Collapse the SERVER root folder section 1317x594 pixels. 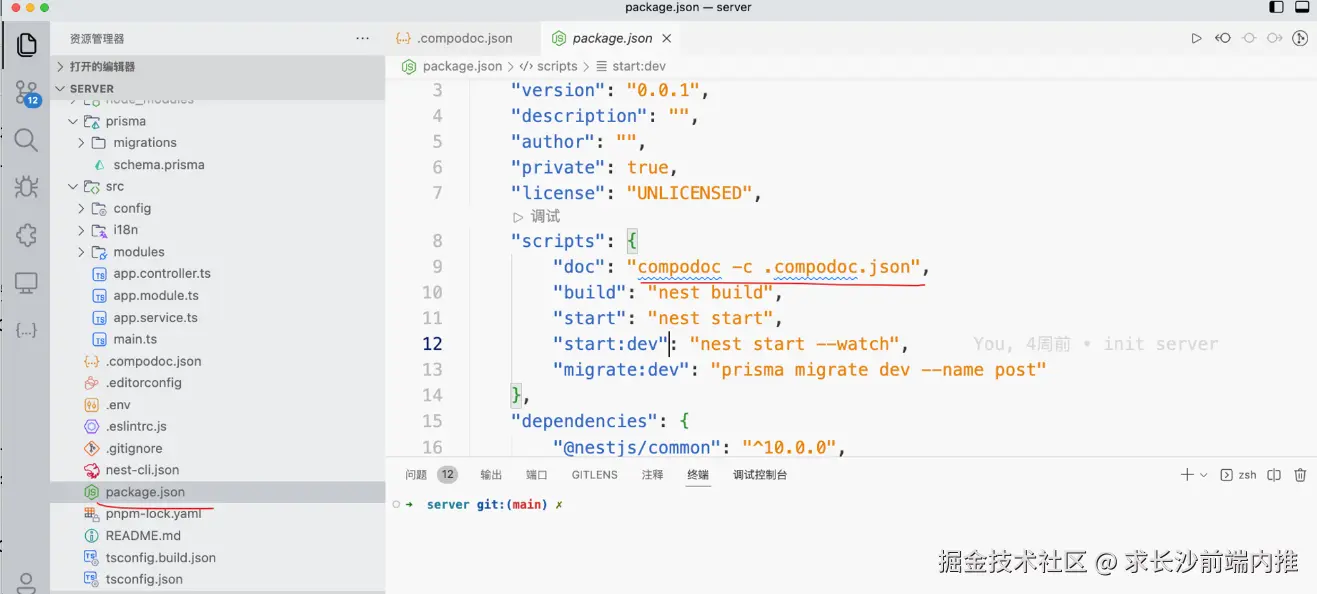(x=92, y=88)
